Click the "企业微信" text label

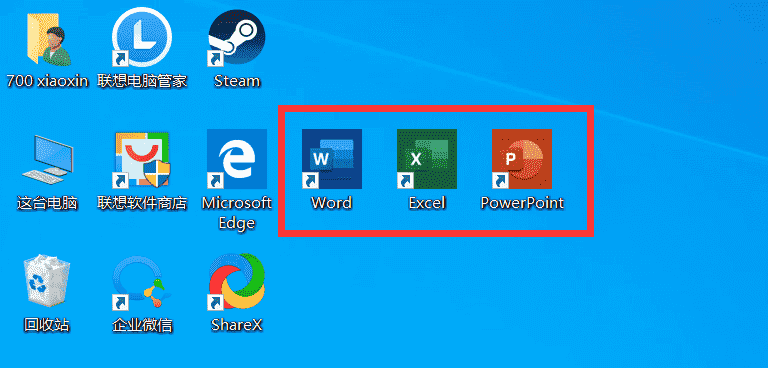tap(142, 324)
